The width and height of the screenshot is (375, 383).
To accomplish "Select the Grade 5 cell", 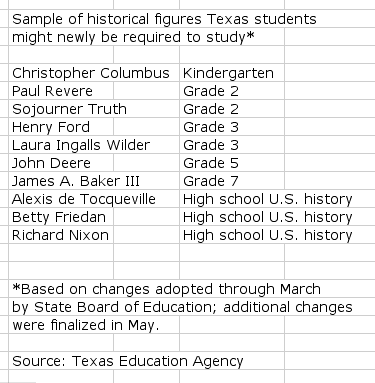I will tap(232, 163).
